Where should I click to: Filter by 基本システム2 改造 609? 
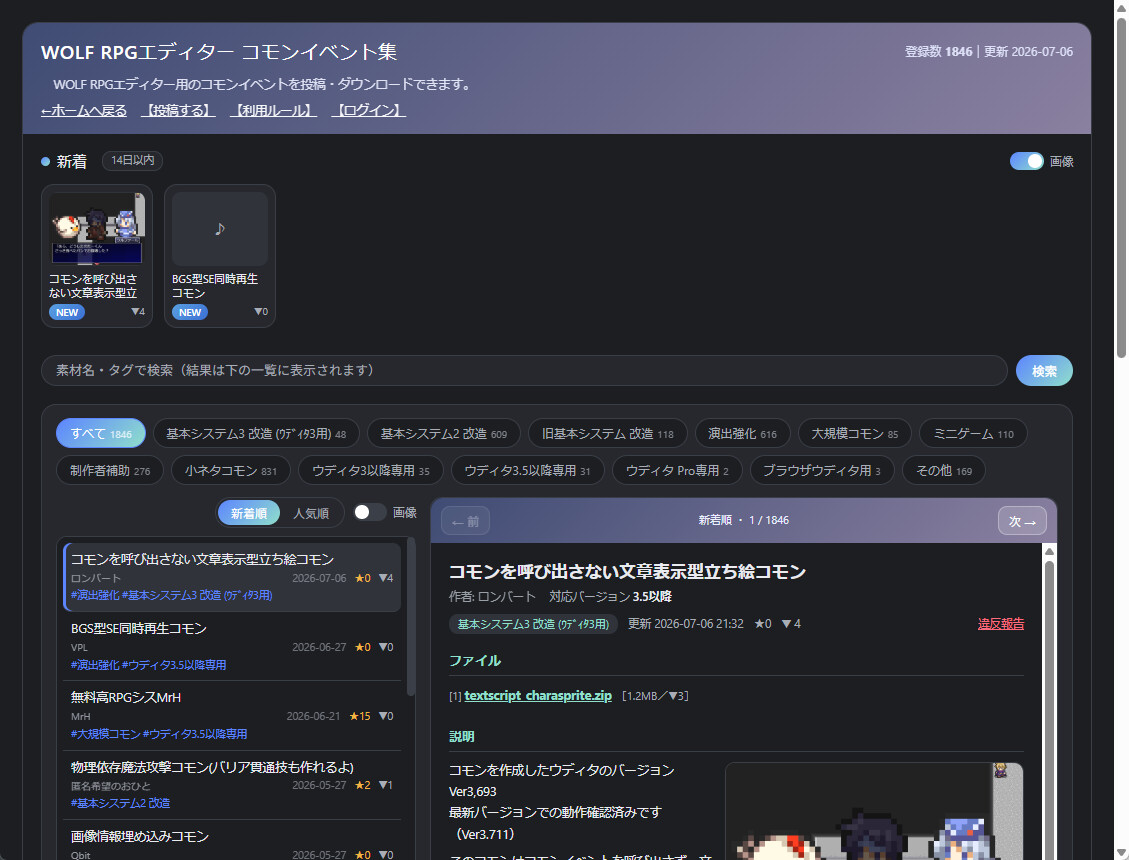click(x=444, y=434)
